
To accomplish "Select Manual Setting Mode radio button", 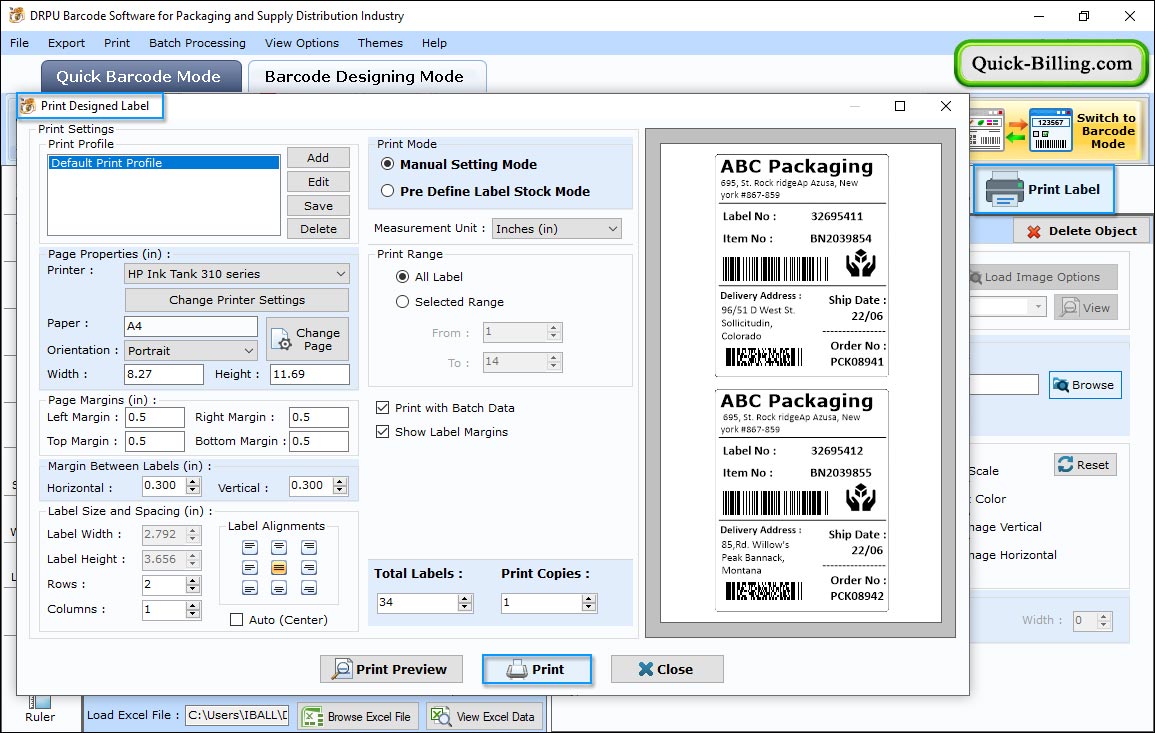I will (x=387, y=164).
